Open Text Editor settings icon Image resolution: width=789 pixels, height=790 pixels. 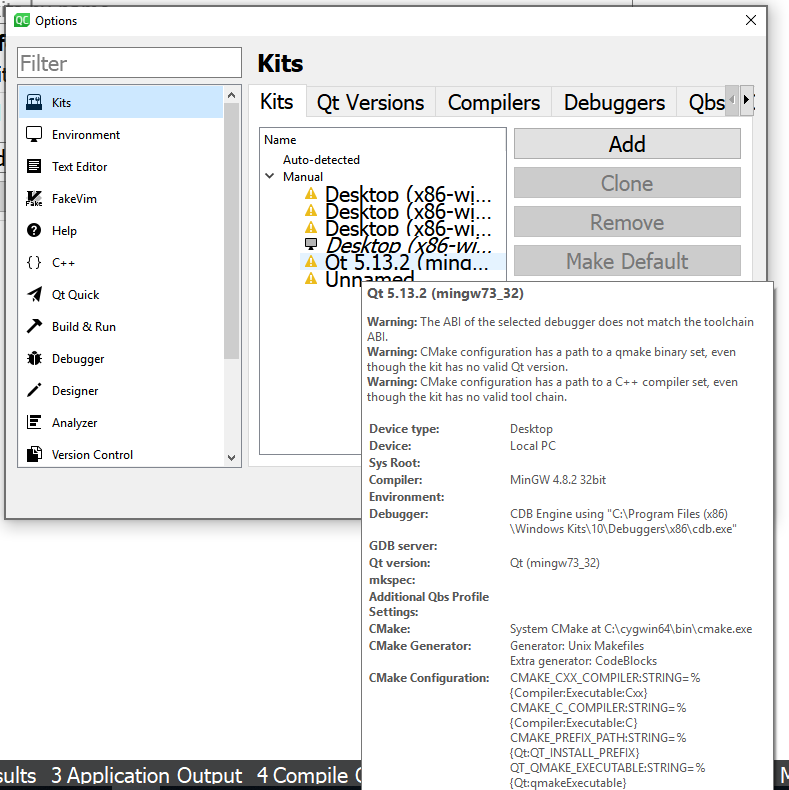(x=34, y=166)
